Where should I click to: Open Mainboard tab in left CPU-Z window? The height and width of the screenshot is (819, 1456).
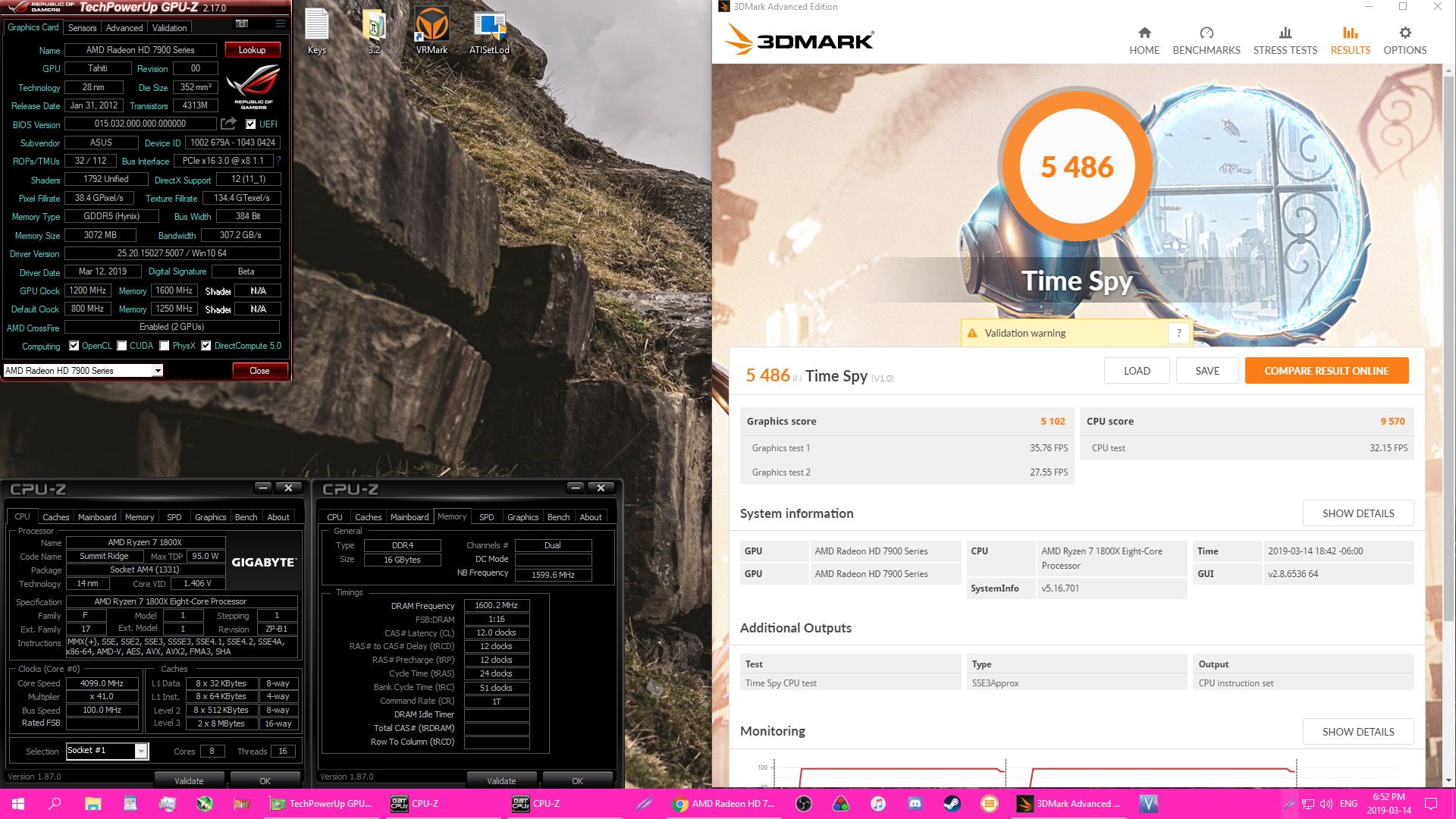pyautogui.click(x=97, y=517)
